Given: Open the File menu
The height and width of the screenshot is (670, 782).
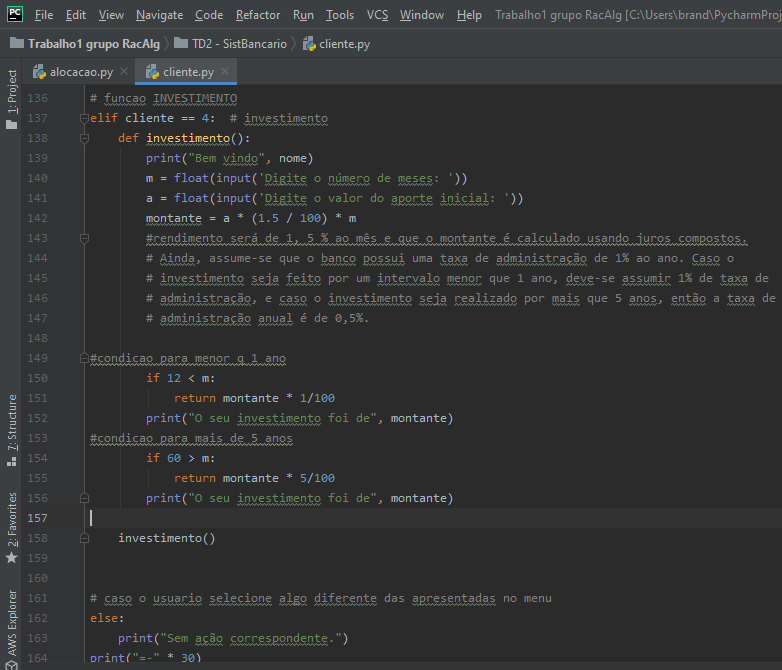Looking at the screenshot, I should (44, 15).
